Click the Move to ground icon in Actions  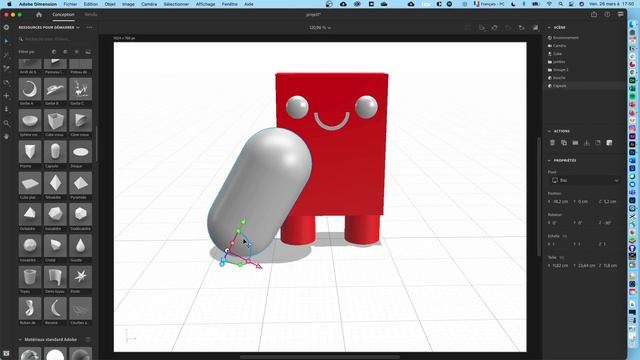coord(587,143)
